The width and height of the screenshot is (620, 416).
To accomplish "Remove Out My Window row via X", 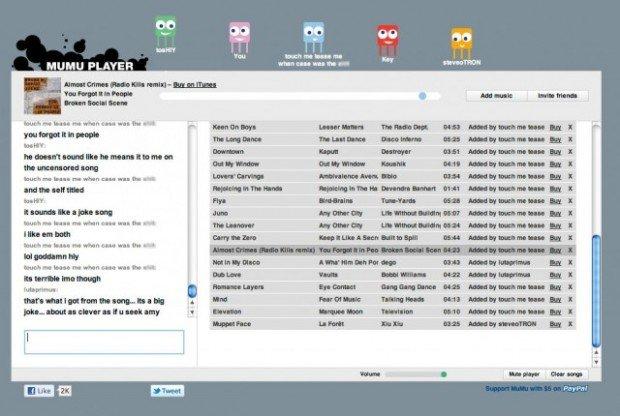I will 570,164.
